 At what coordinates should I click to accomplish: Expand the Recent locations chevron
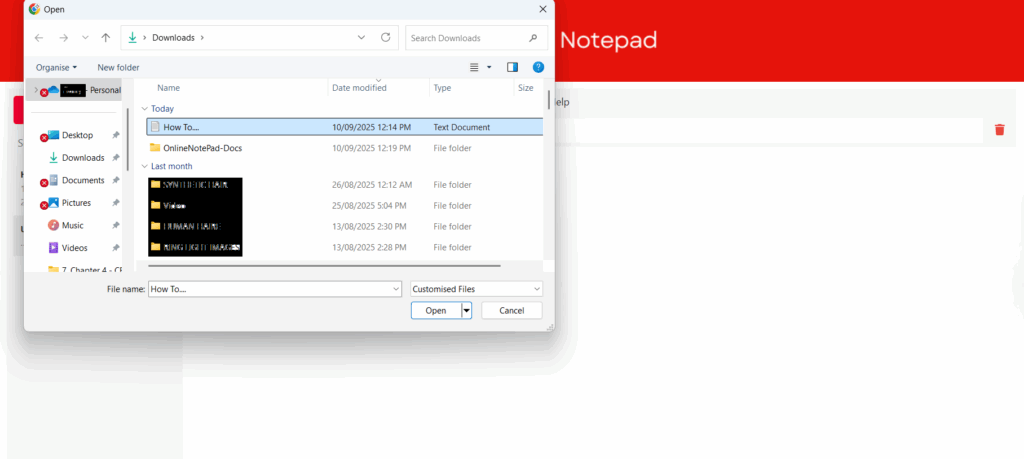click(84, 38)
